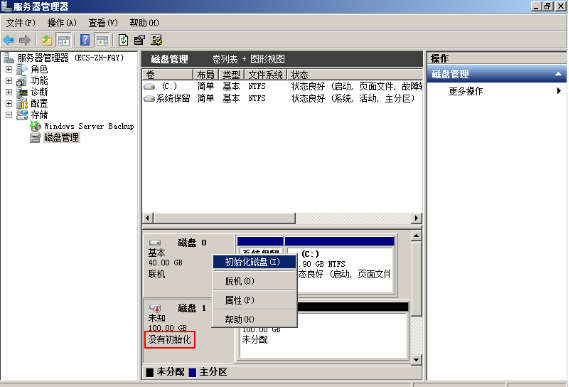
Task: Click the Up one level folder icon
Action: tap(47, 40)
